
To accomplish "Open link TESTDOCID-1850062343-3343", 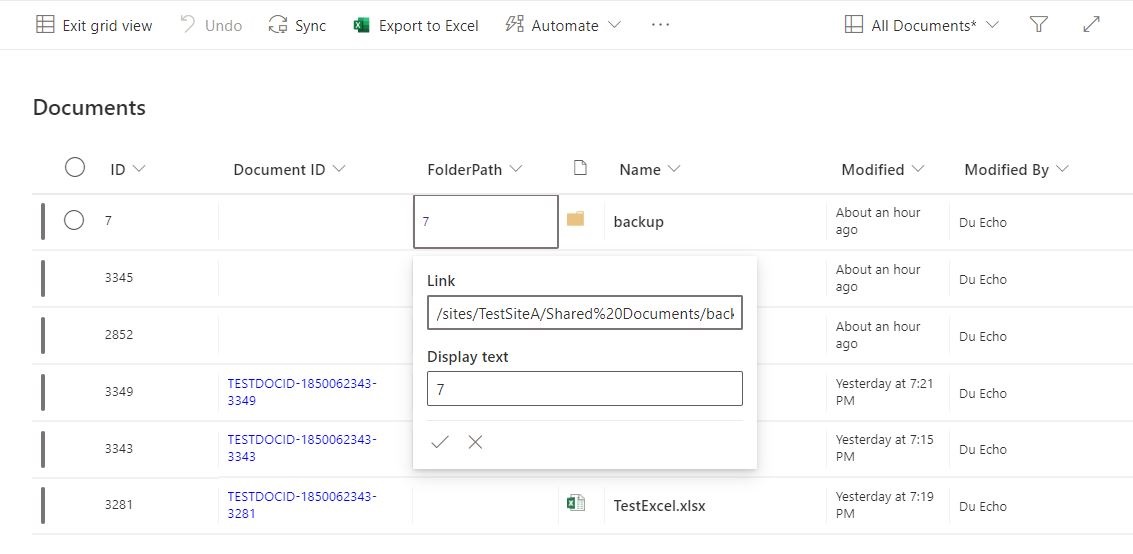I will pyautogui.click(x=302, y=448).
